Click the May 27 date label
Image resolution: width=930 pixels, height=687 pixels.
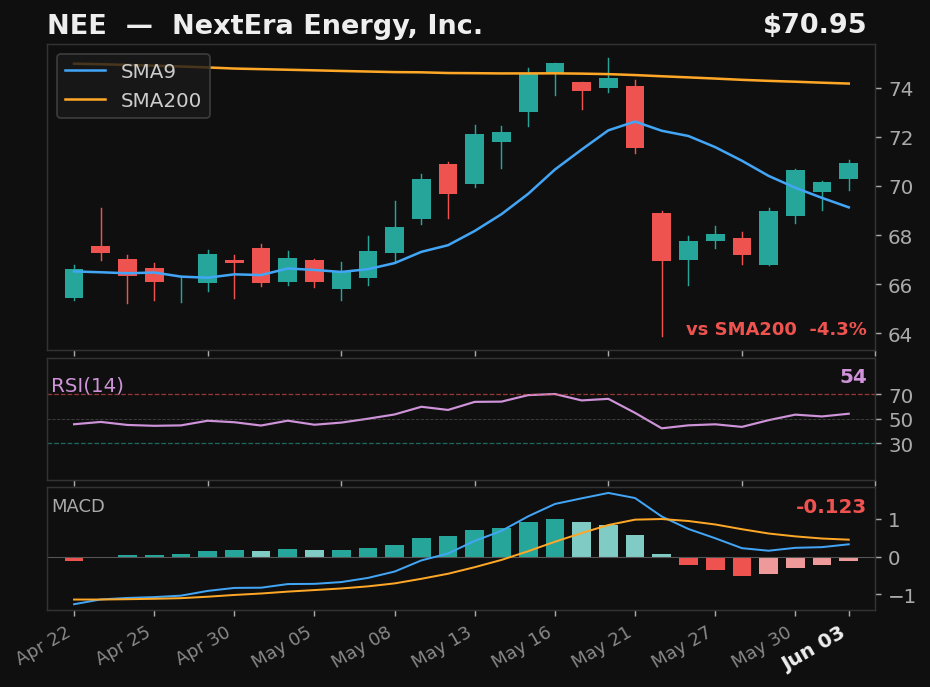[682, 647]
